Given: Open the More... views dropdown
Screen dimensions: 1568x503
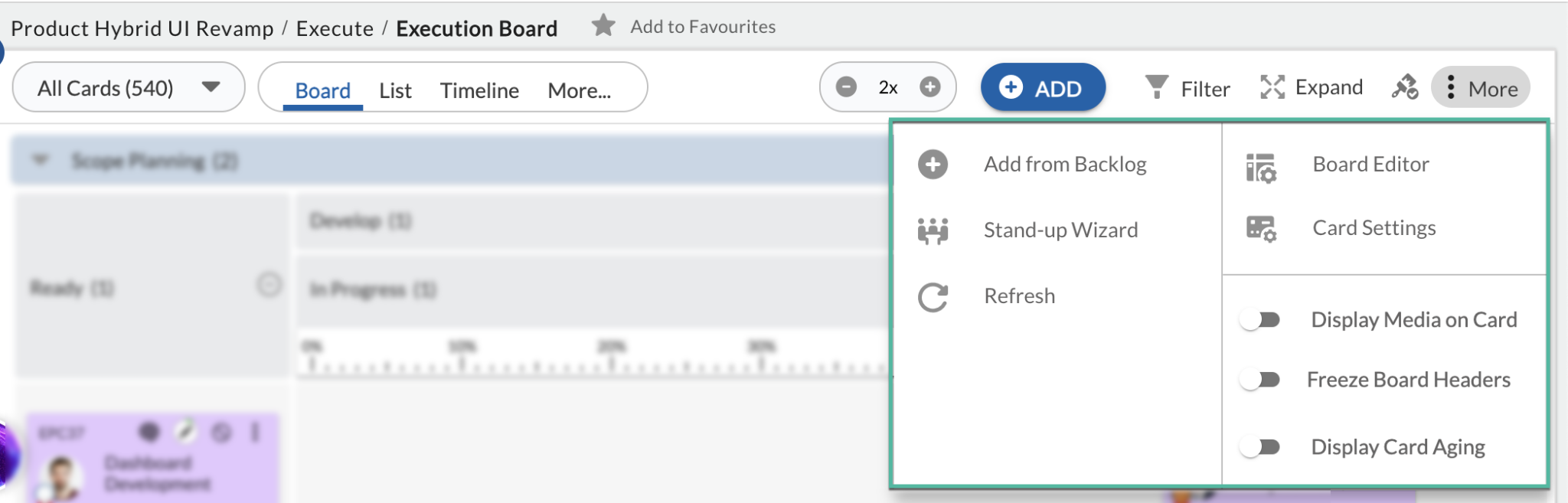Looking at the screenshot, I should pos(580,90).
